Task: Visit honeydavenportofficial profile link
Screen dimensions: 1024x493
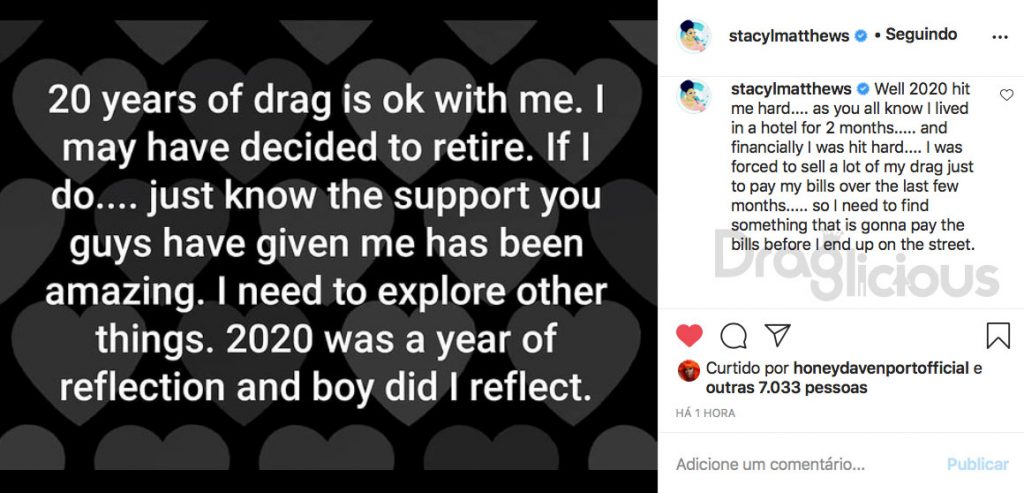Action: (x=881, y=369)
